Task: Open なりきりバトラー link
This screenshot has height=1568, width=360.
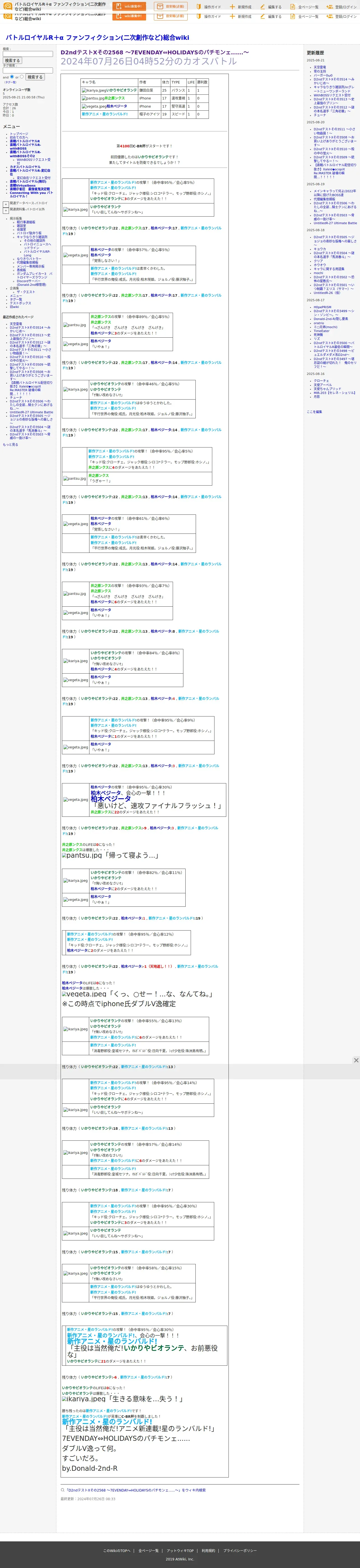Action: pyautogui.click(x=29, y=259)
